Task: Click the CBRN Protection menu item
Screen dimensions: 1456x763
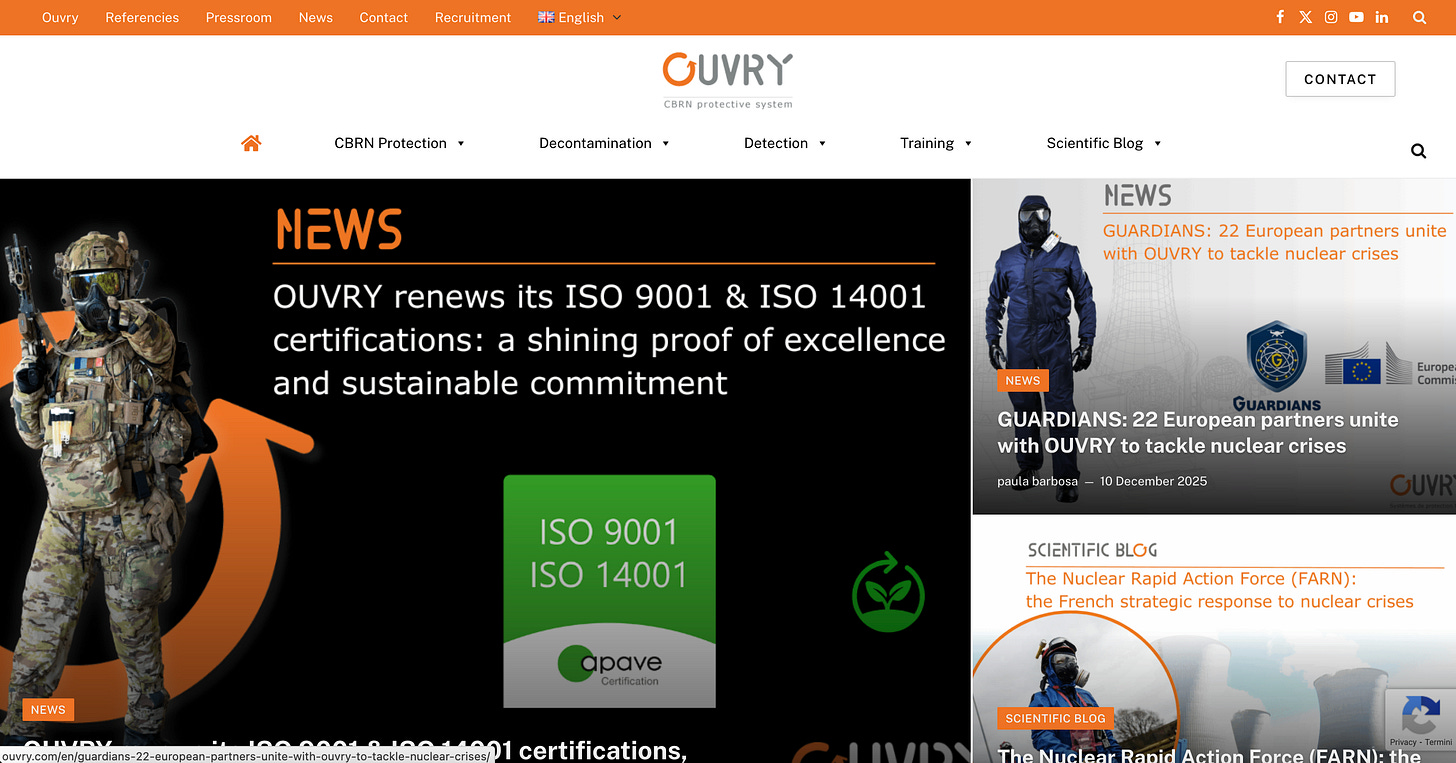Action: point(390,143)
